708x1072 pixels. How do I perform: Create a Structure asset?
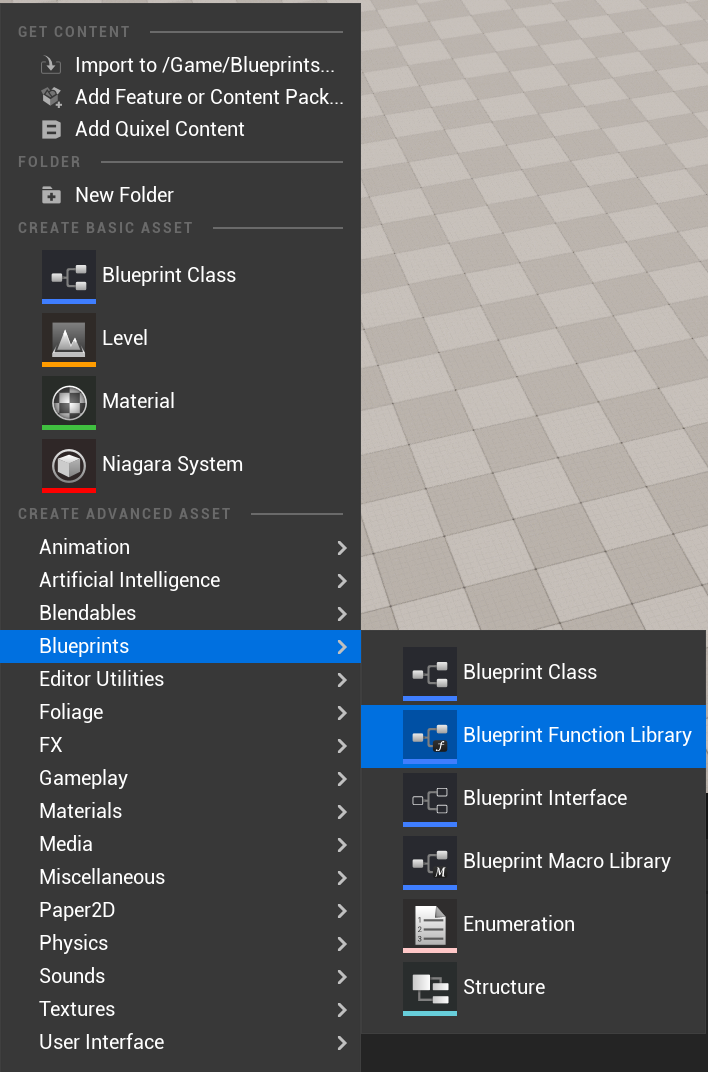coord(533,988)
